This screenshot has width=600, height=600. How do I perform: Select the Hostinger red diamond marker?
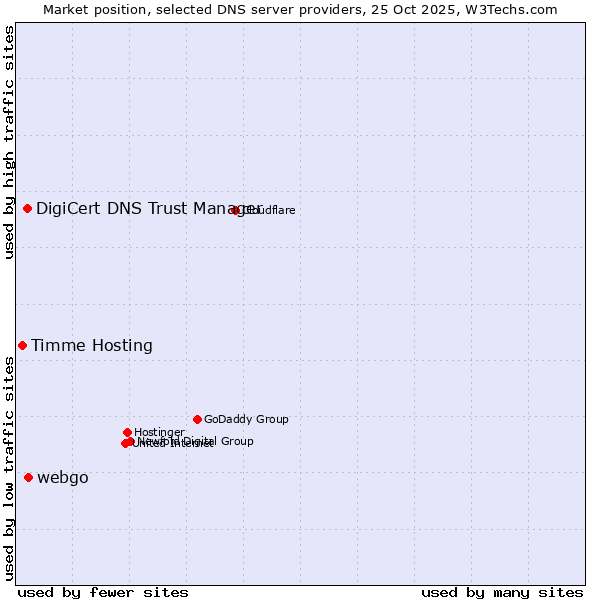[x=128, y=432]
